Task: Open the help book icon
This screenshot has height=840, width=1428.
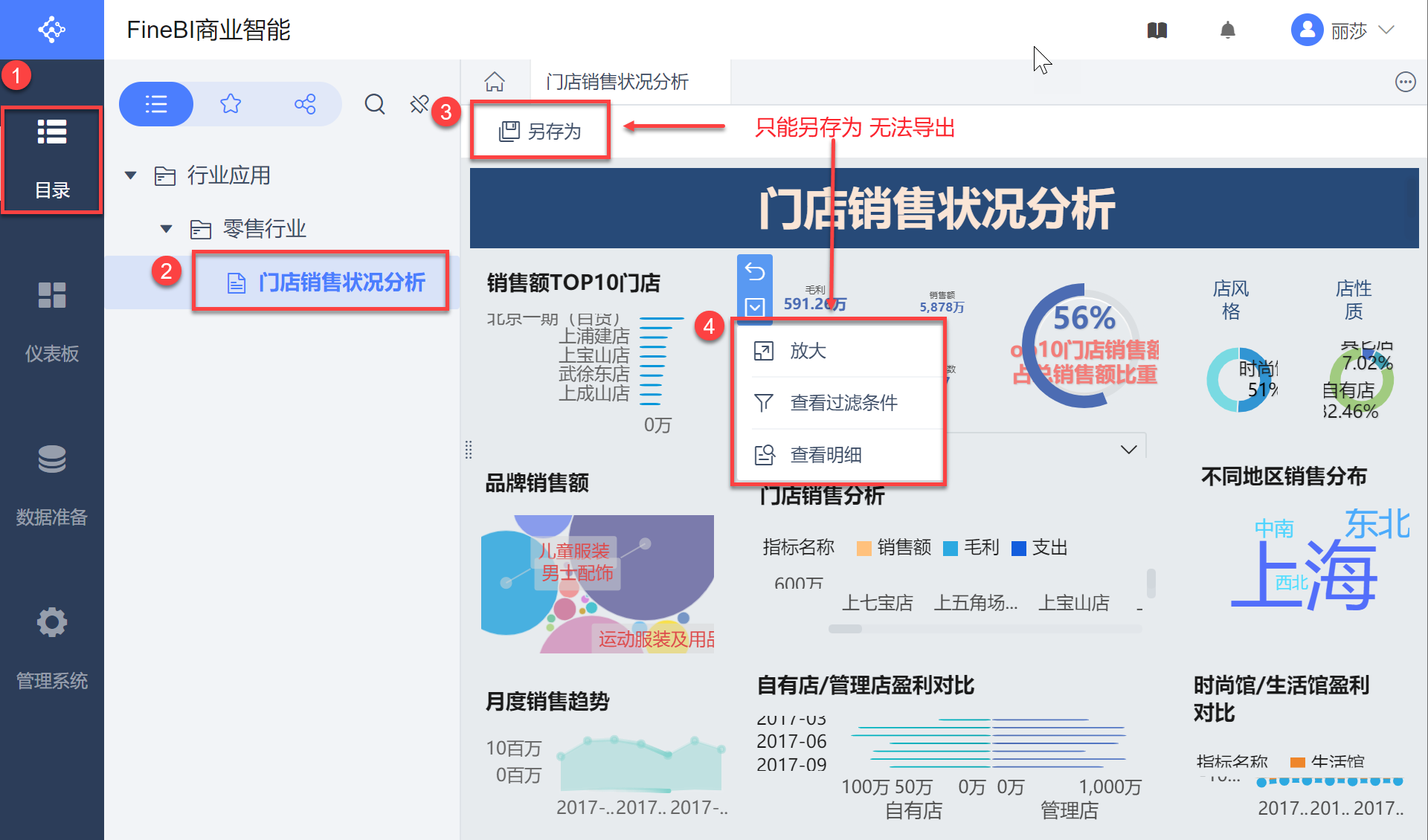Action: [1157, 30]
